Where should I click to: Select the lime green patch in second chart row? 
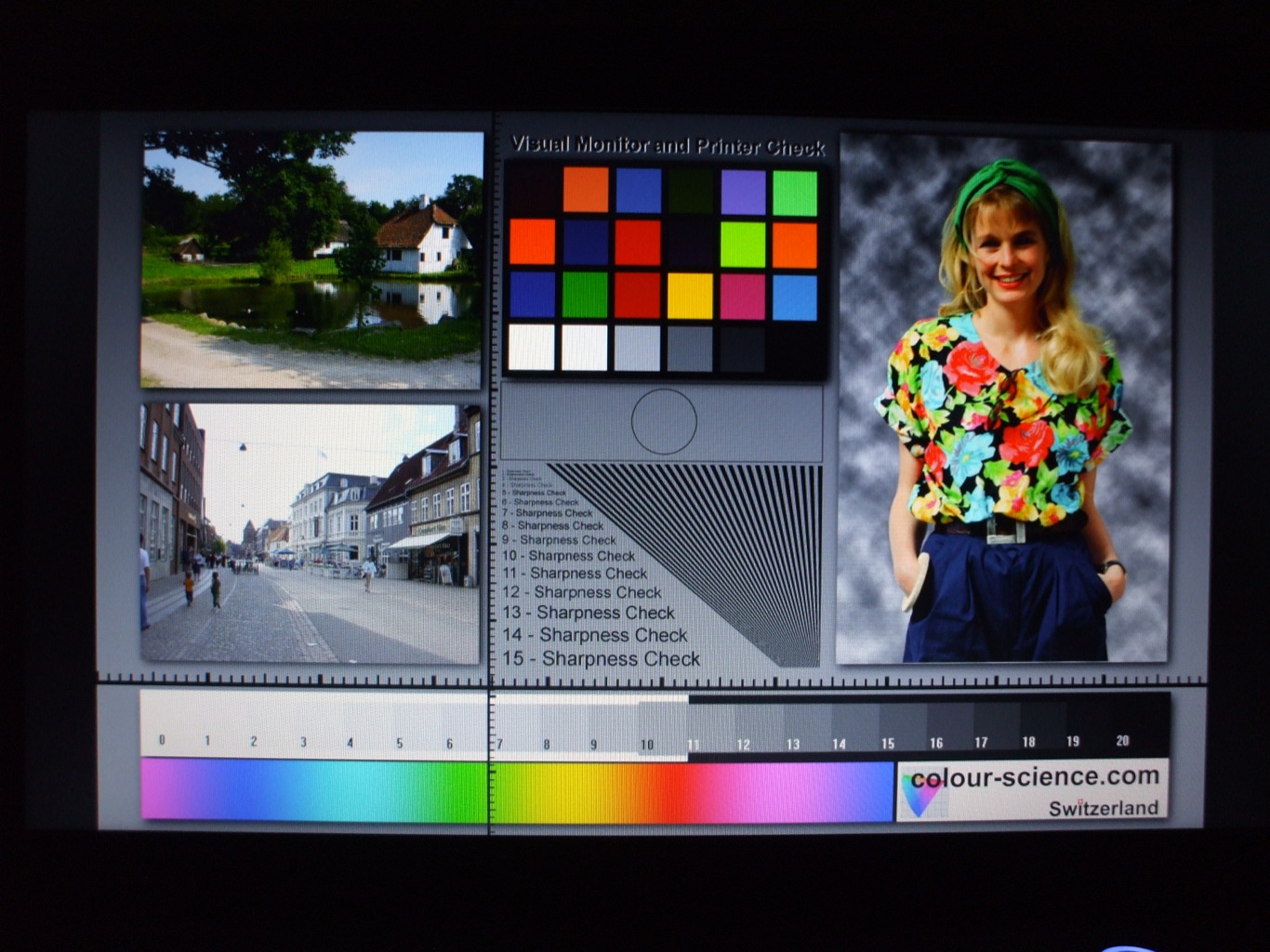[x=743, y=245]
